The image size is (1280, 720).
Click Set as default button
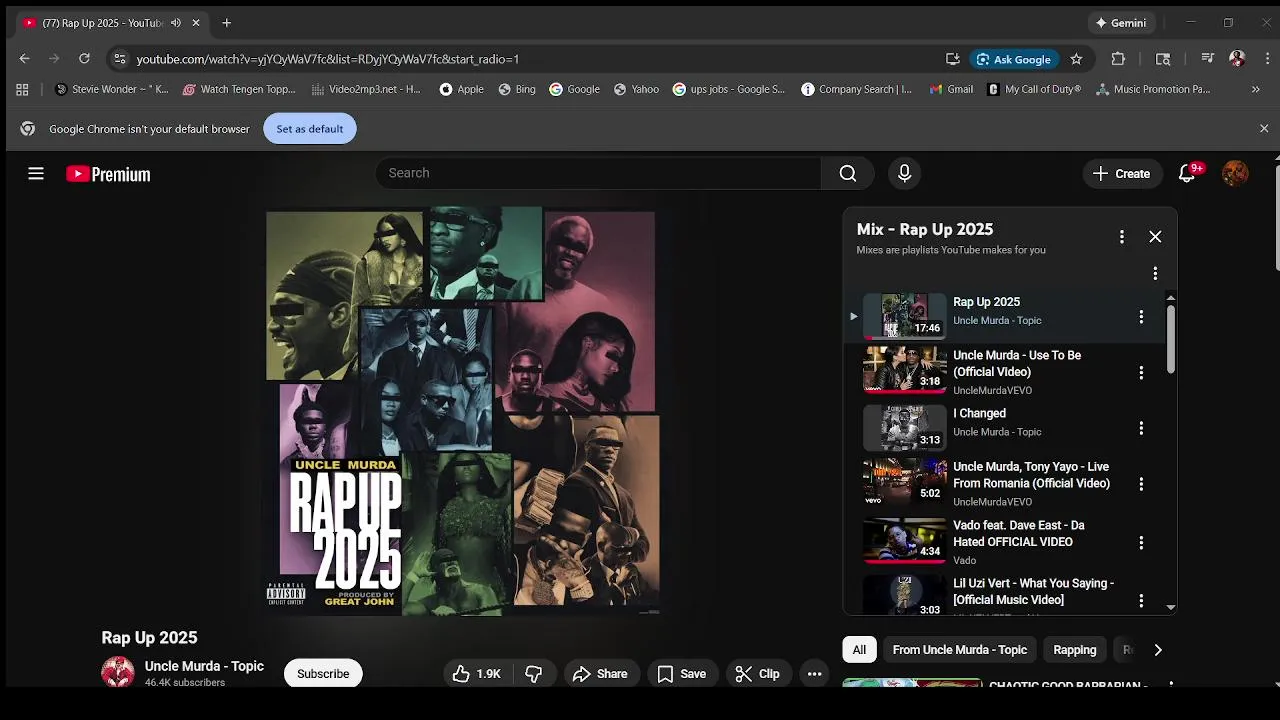tap(310, 129)
